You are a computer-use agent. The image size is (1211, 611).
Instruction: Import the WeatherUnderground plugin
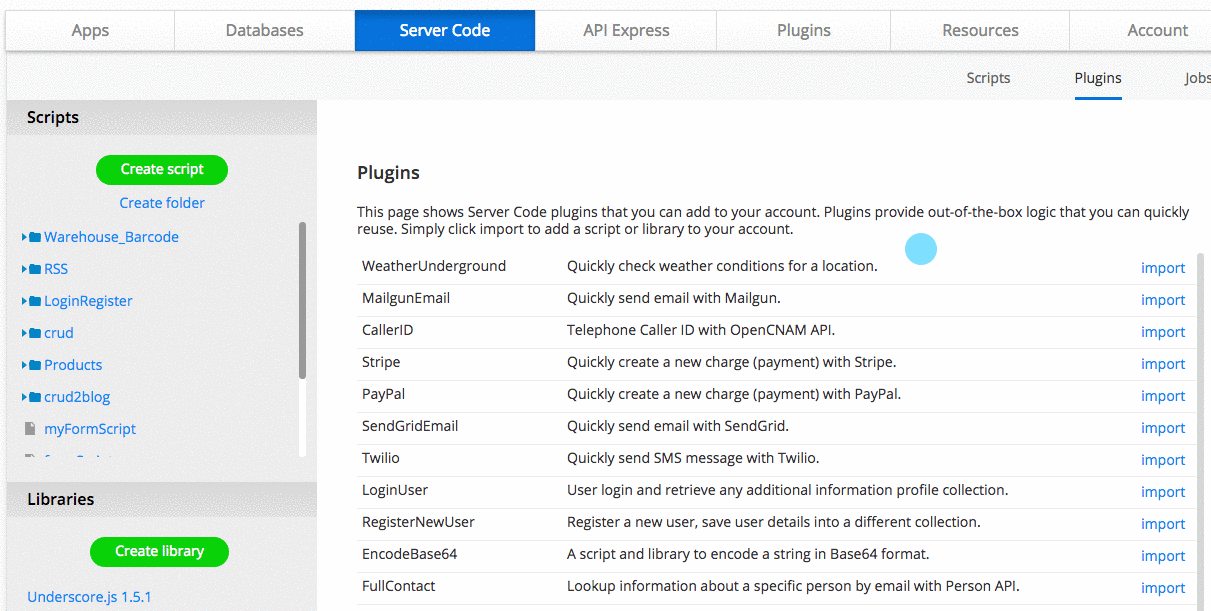coord(1163,267)
